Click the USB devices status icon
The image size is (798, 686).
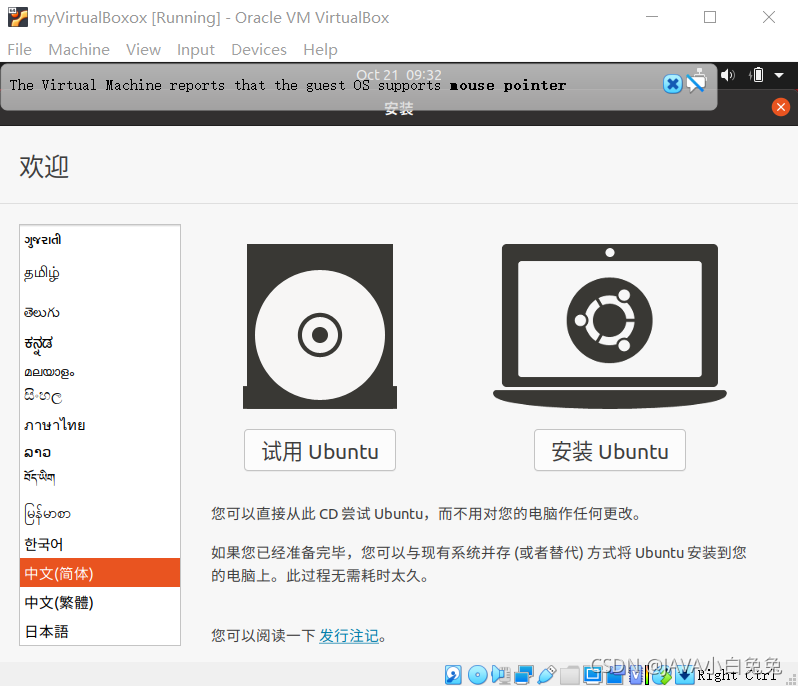point(547,675)
